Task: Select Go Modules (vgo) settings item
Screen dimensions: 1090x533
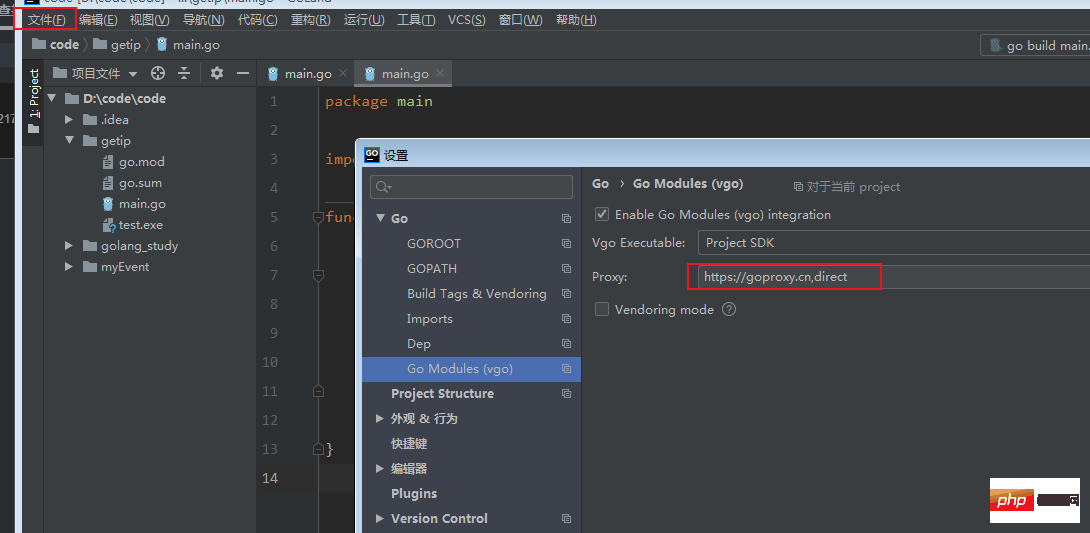Action: 471,368
